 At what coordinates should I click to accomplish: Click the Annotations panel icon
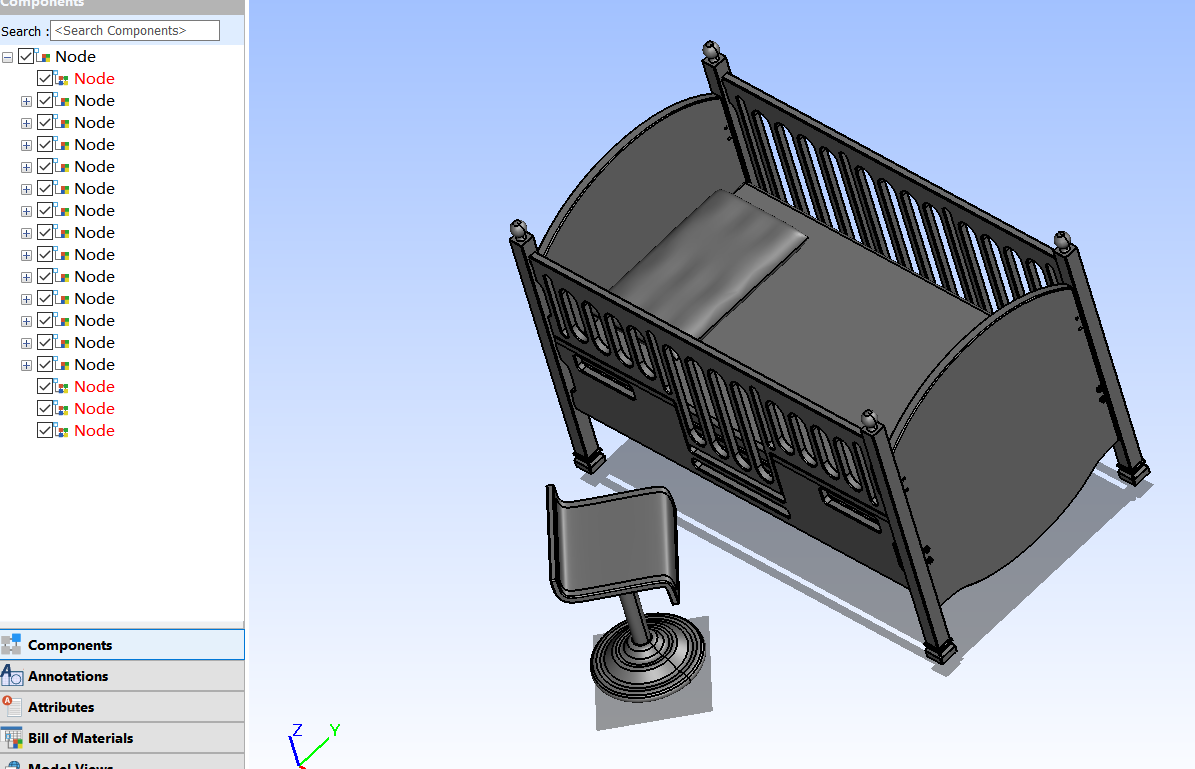pos(12,676)
